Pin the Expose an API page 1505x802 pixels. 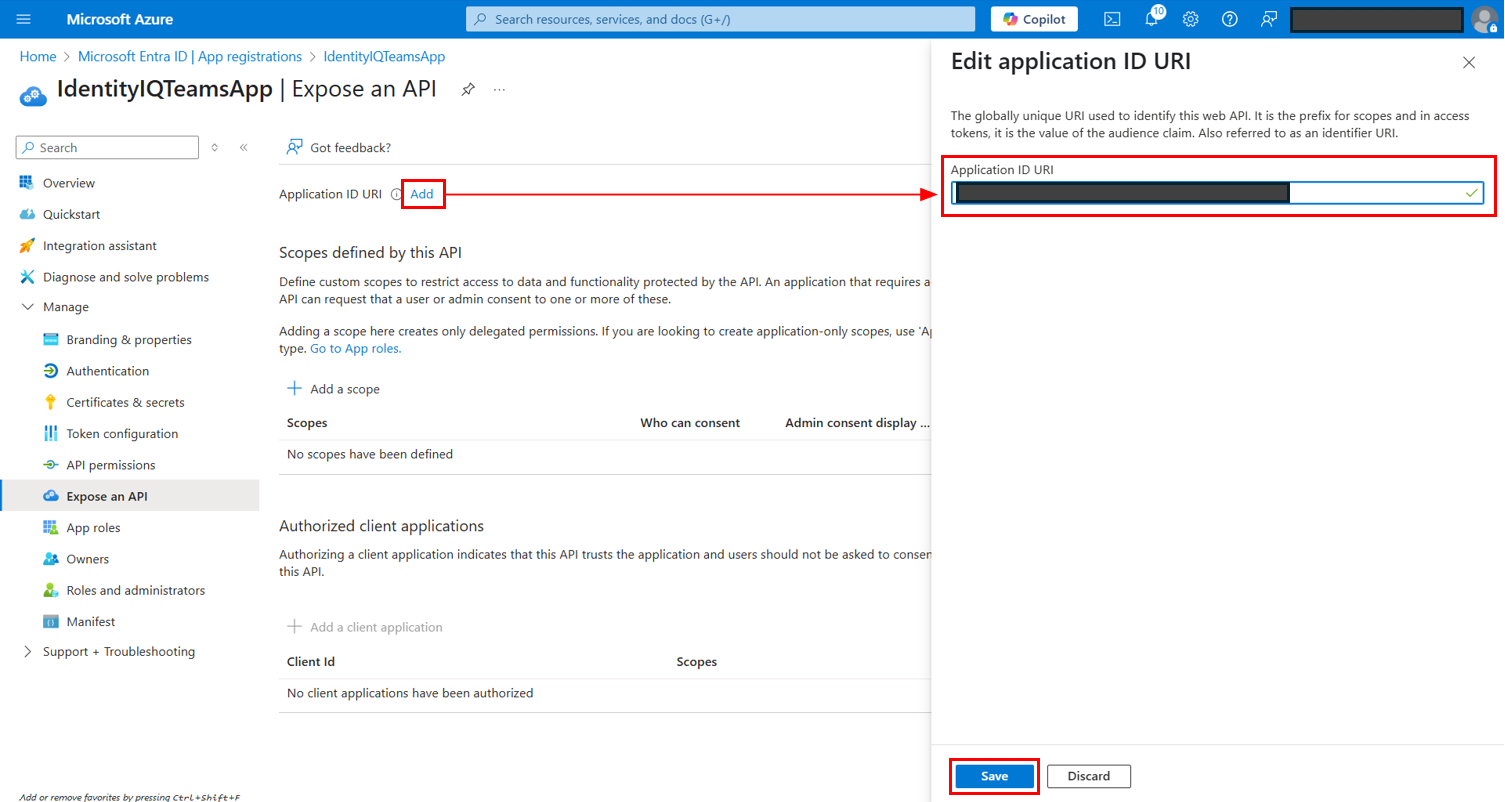pos(467,89)
